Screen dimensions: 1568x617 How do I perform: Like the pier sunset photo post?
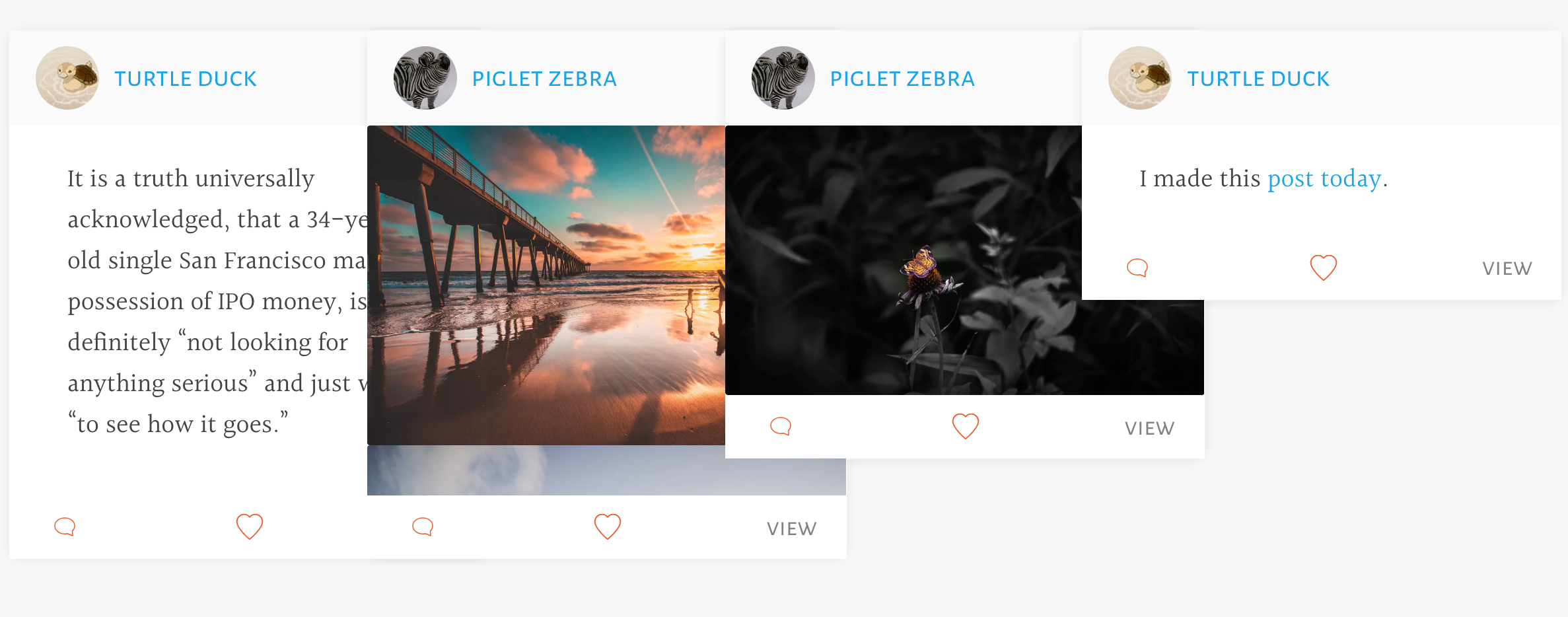608,526
